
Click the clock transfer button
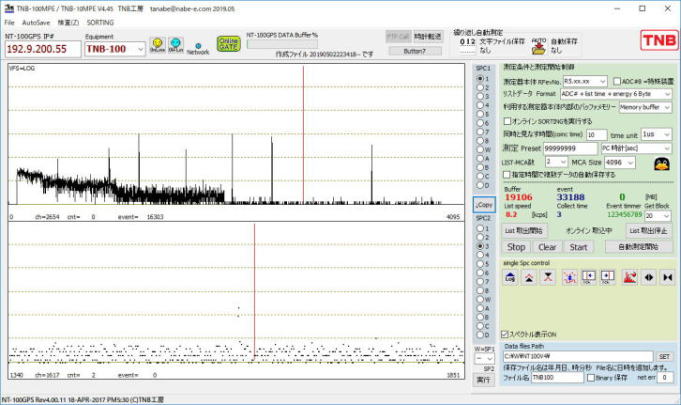(x=427, y=37)
